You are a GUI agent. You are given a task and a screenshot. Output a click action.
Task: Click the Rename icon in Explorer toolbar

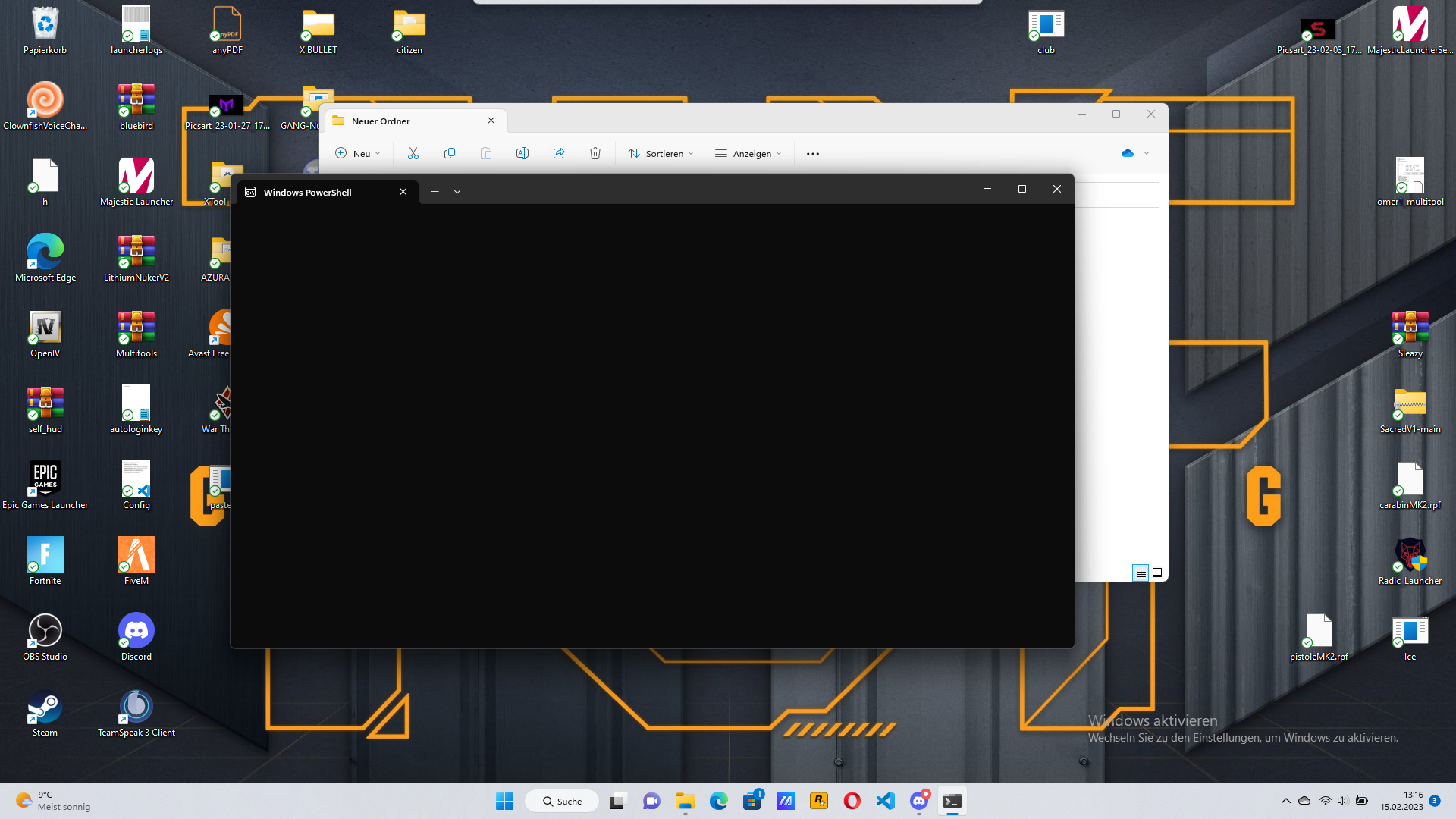(x=522, y=153)
